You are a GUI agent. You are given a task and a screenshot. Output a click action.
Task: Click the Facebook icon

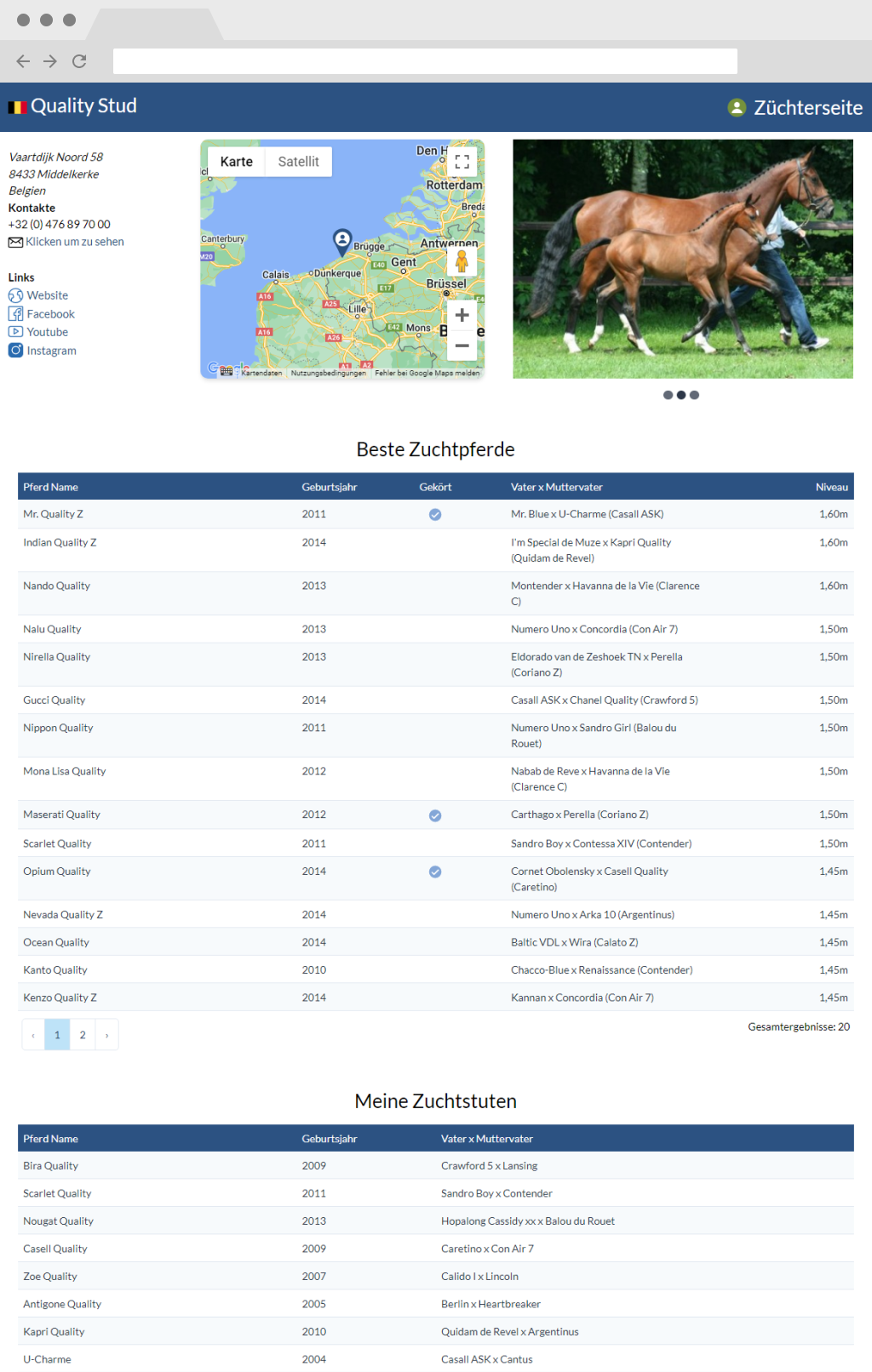tap(15, 314)
